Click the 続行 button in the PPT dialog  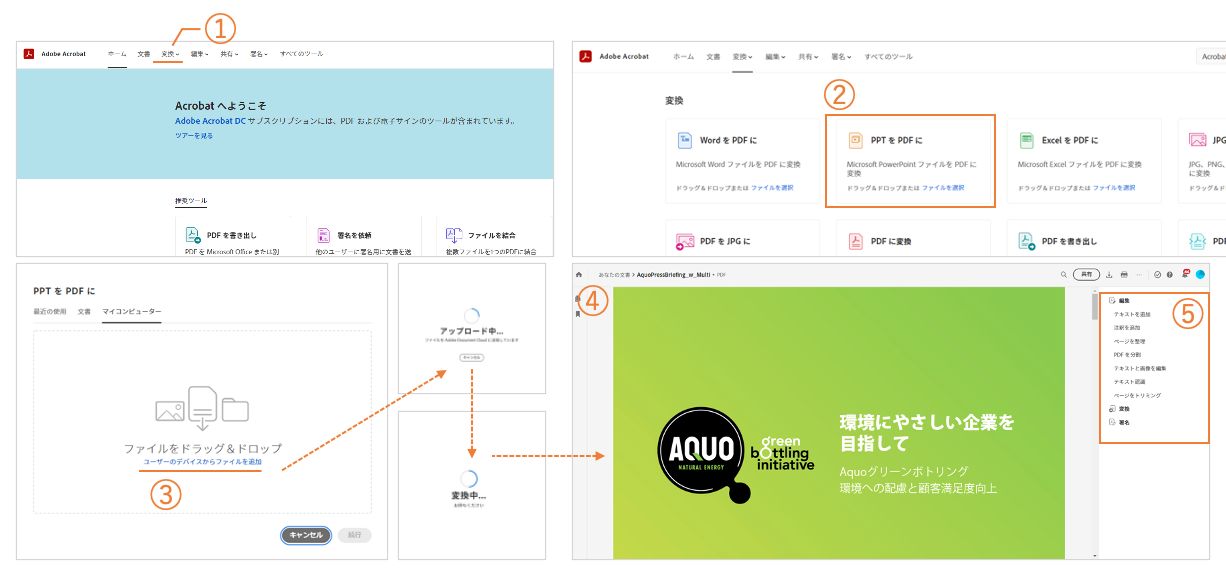coord(355,535)
